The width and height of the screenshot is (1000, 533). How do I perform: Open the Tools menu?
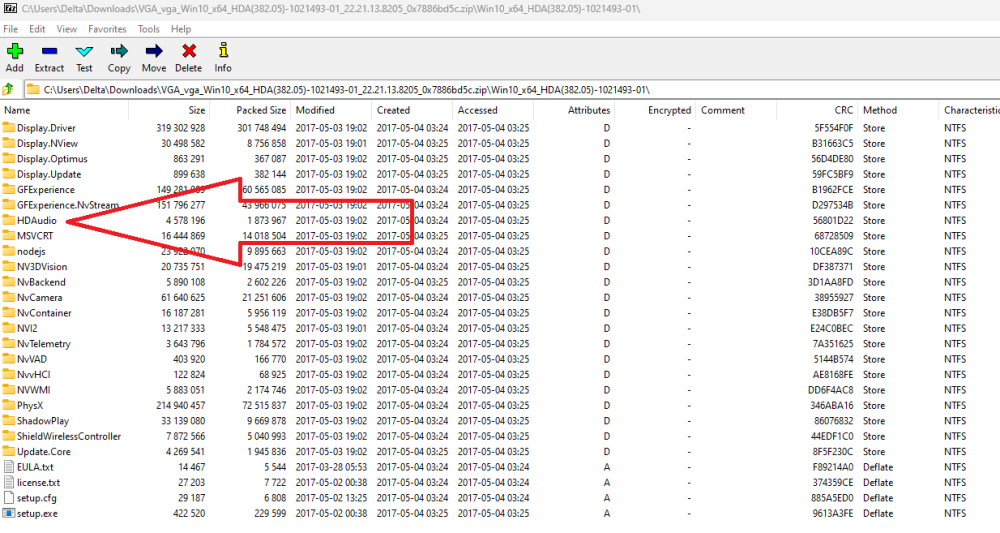148,29
